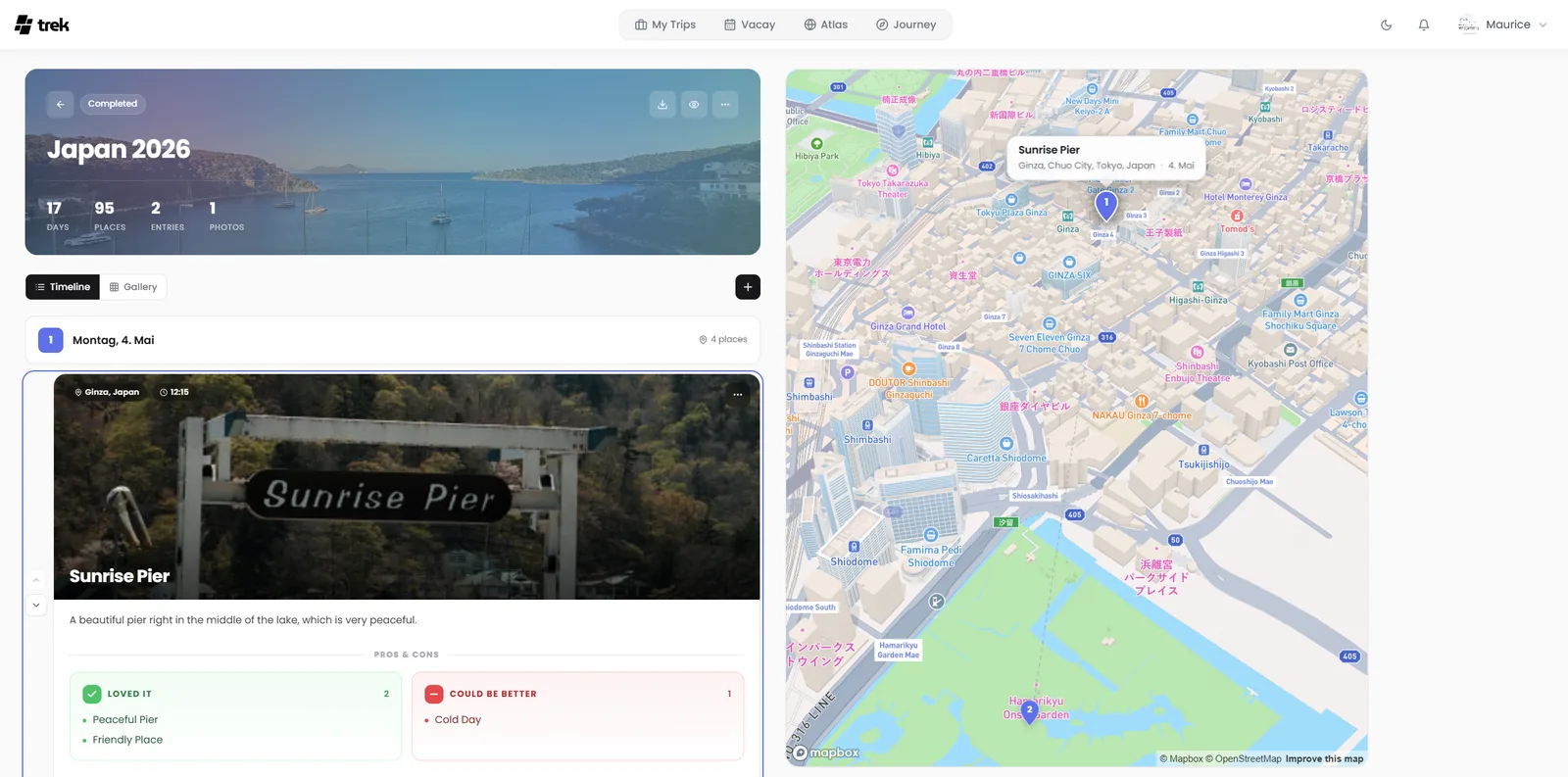Open Sunrise Pier entry options menu

738,394
